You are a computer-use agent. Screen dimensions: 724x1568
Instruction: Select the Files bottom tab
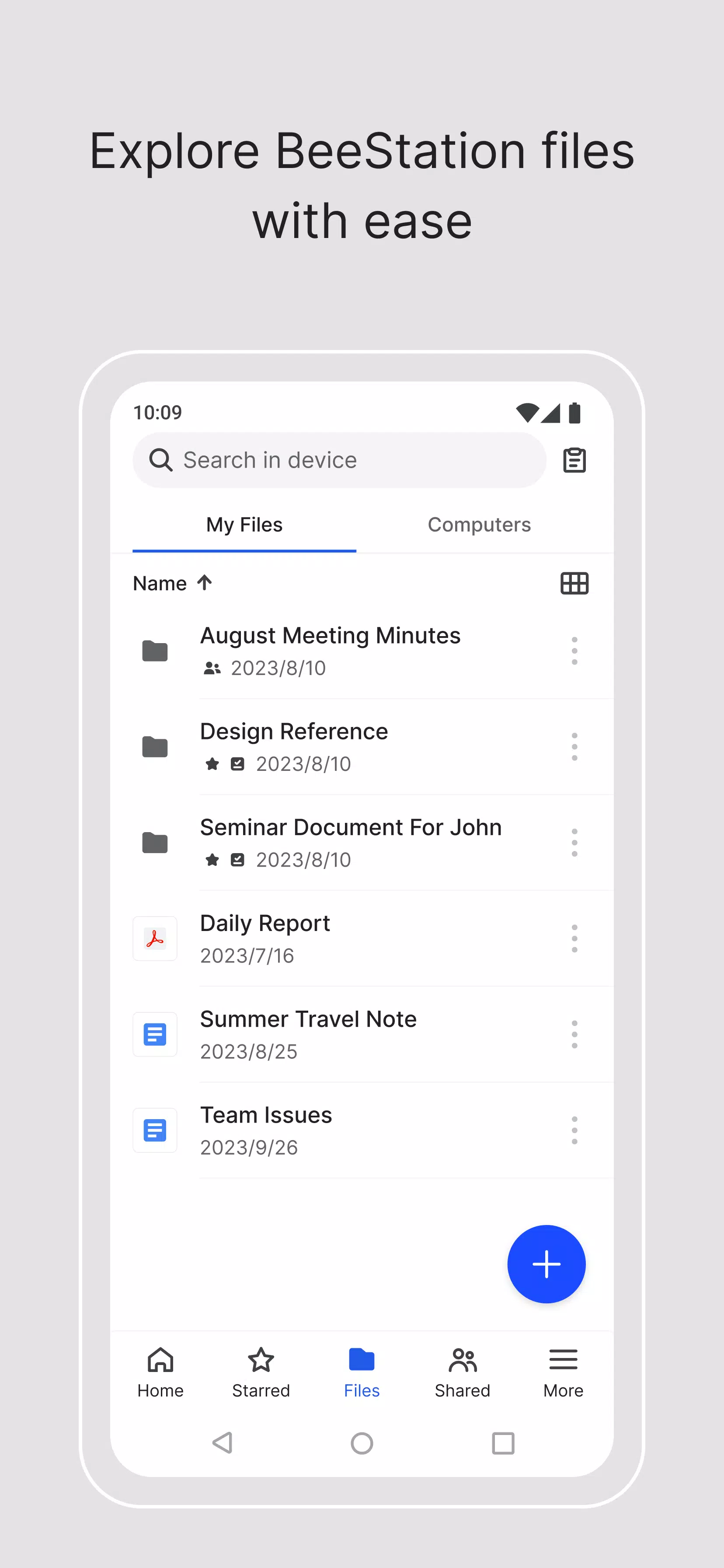[x=362, y=1373]
